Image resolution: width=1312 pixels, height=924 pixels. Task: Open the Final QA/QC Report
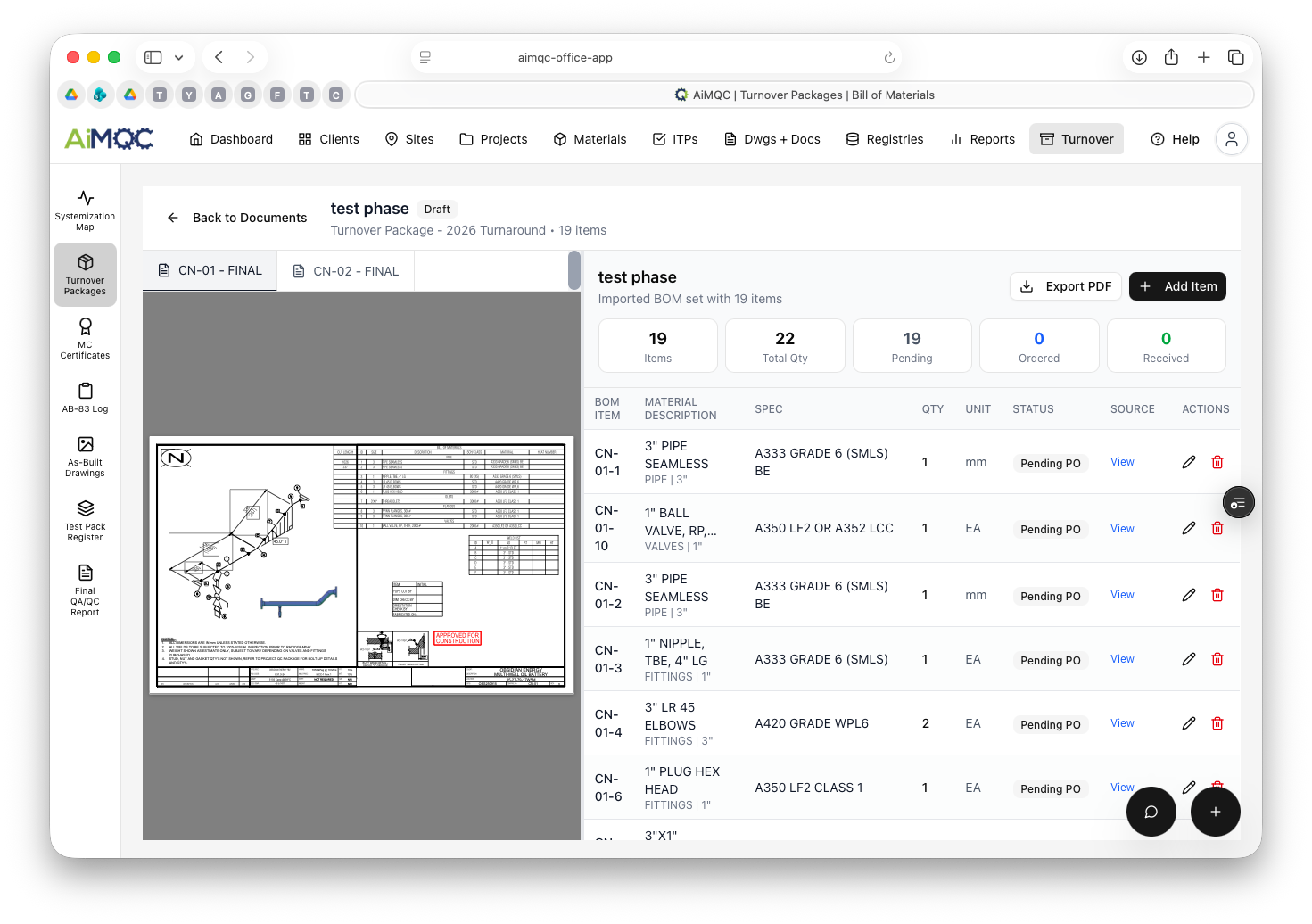click(85, 590)
